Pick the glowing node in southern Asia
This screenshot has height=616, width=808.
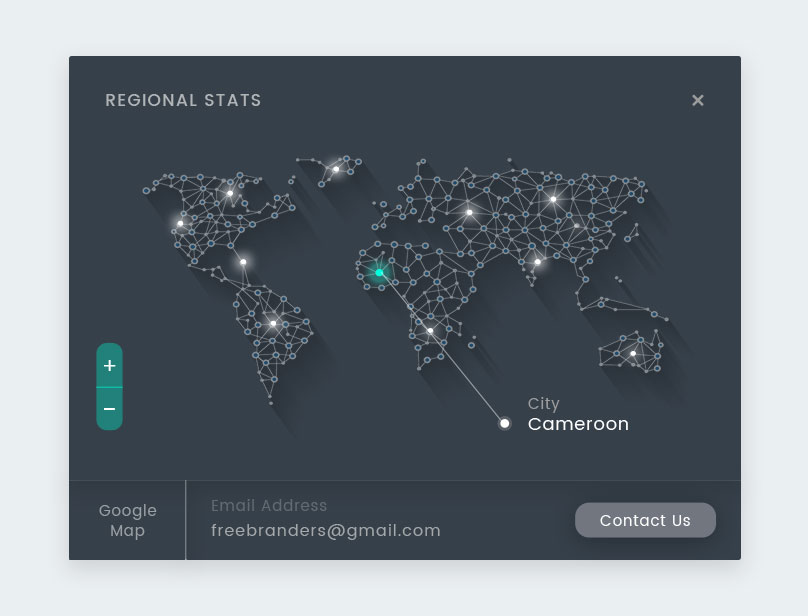tap(537, 262)
